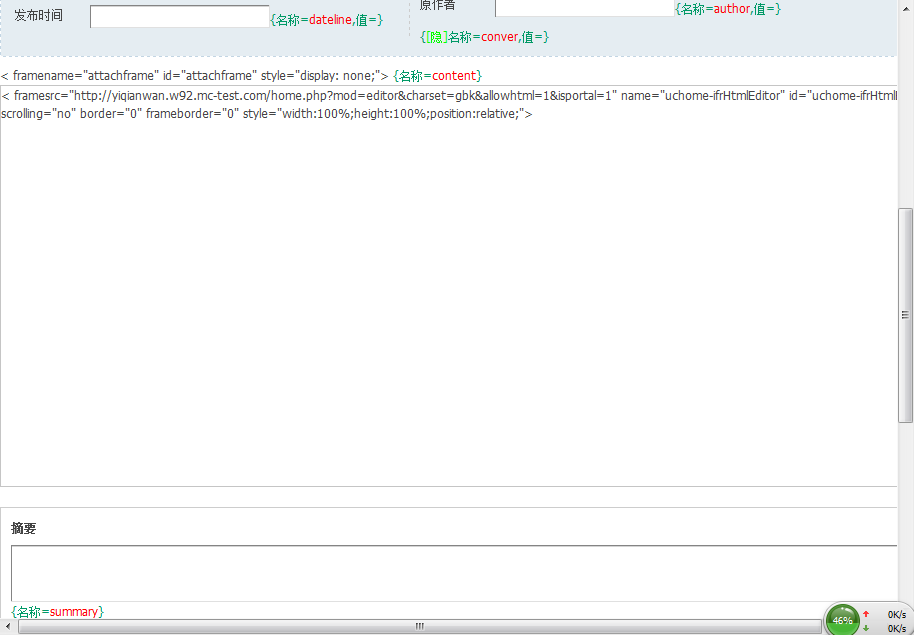The image size is (914, 635).
Task: Click the {名称=summary} tag label
Action: tap(57, 611)
